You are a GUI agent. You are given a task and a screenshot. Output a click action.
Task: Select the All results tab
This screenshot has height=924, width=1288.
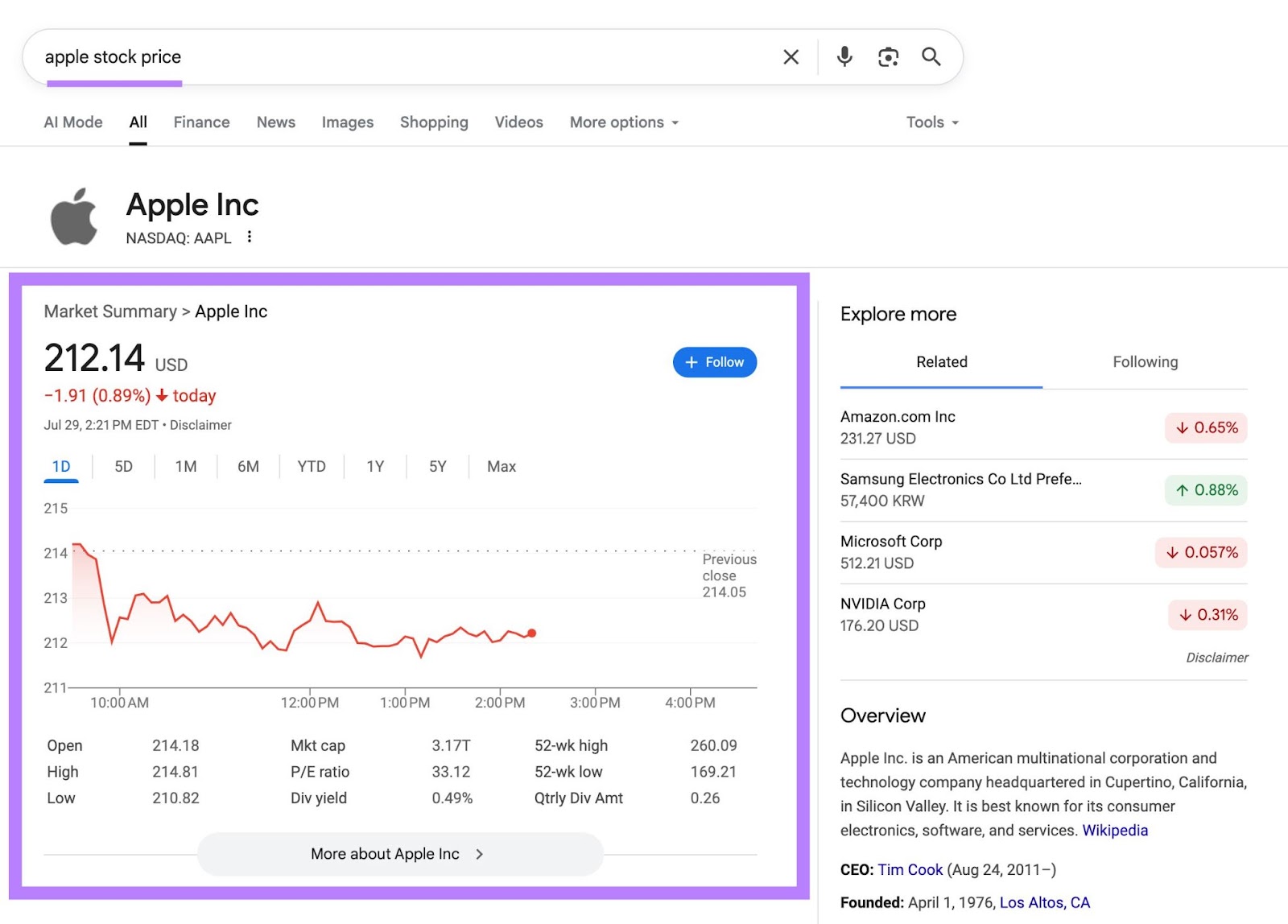[x=138, y=122]
